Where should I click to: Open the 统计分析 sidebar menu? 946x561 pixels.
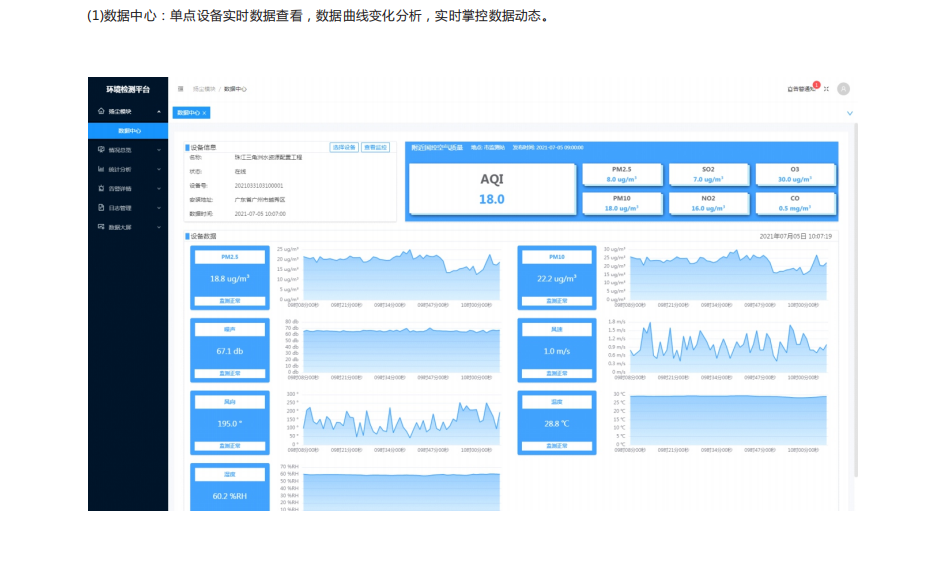coord(128,169)
